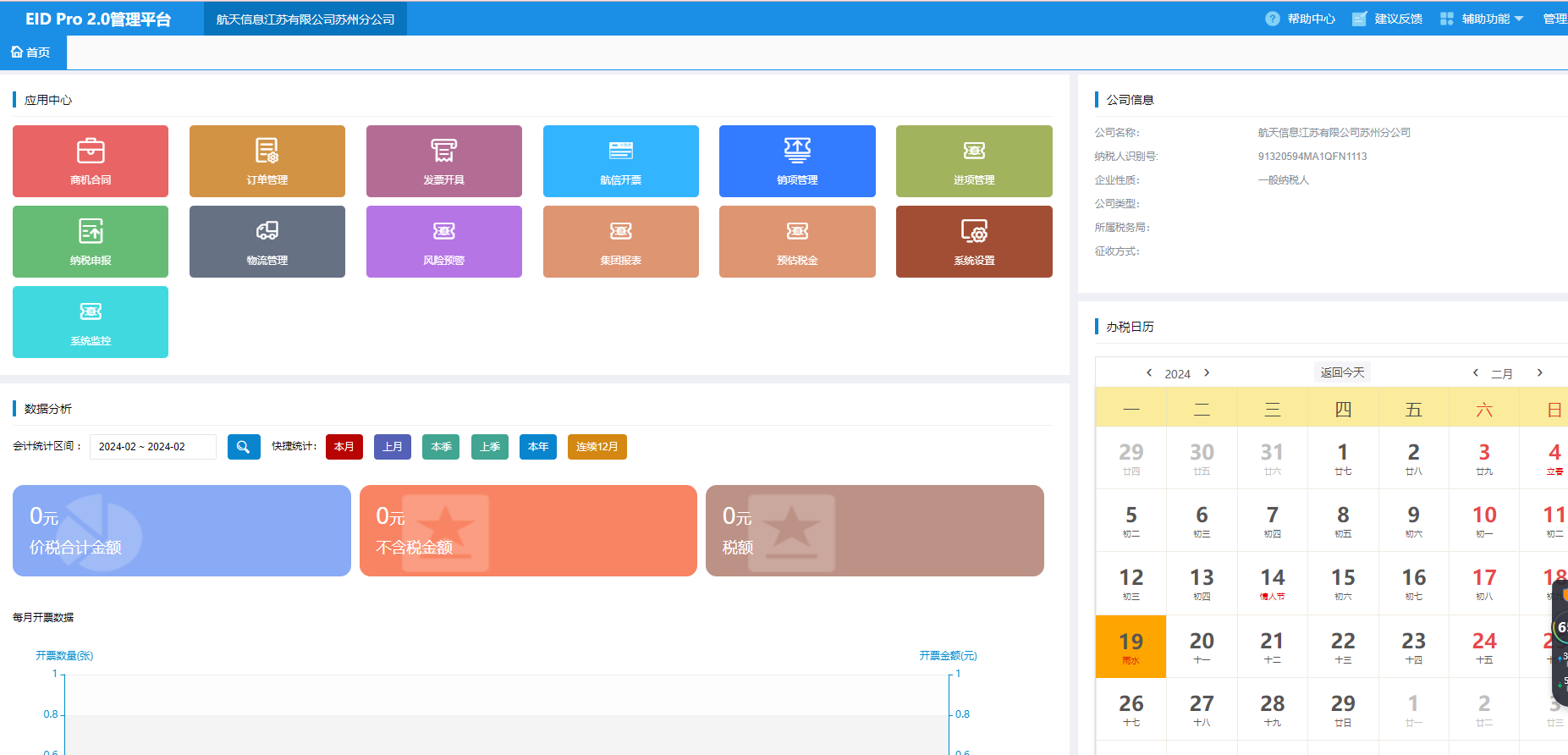Select date 20 in calendar
This screenshot has width=1568, height=755.
pyautogui.click(x=1202, y=647)
